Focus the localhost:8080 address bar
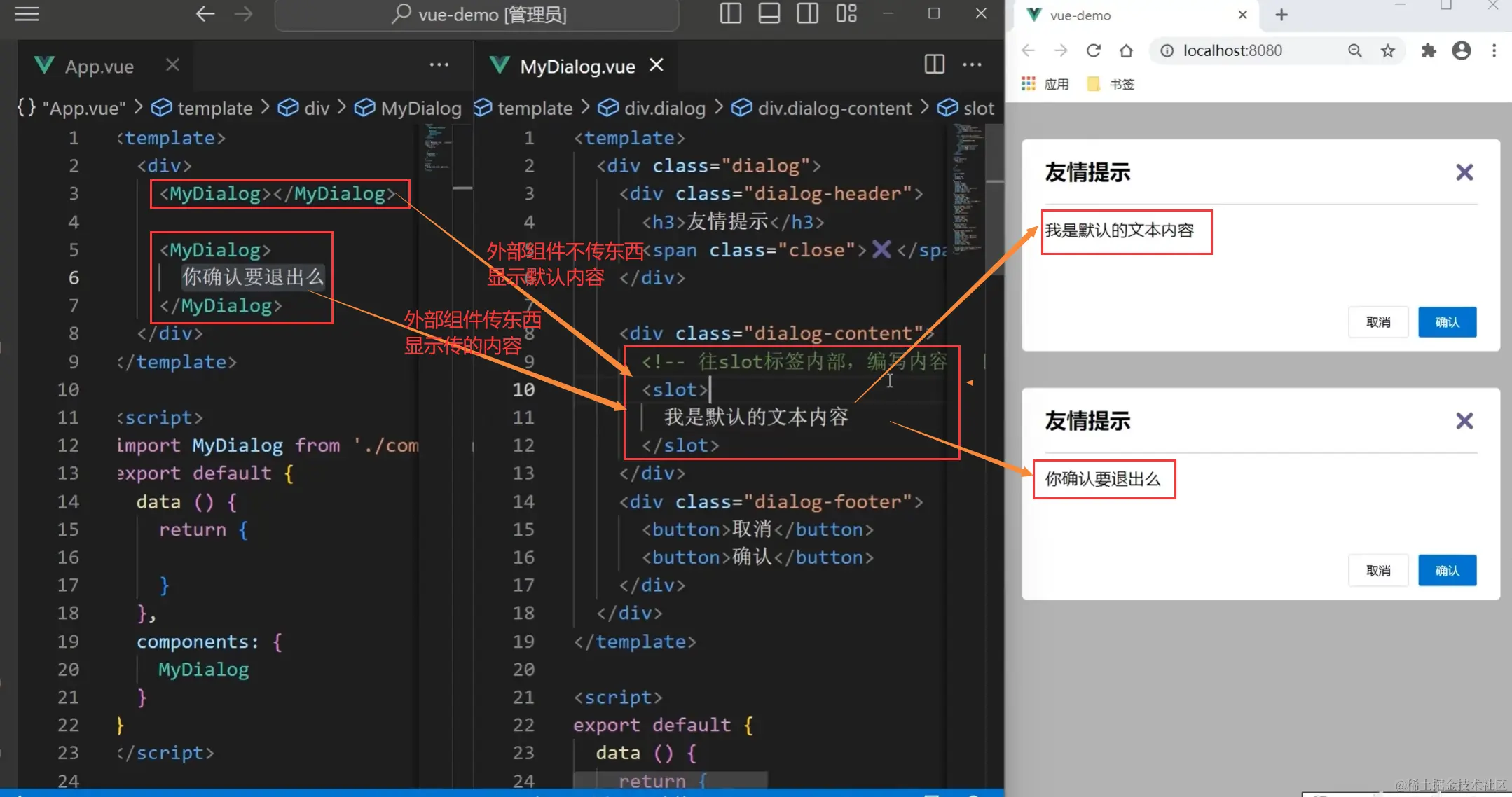 tap(1232, 50)
